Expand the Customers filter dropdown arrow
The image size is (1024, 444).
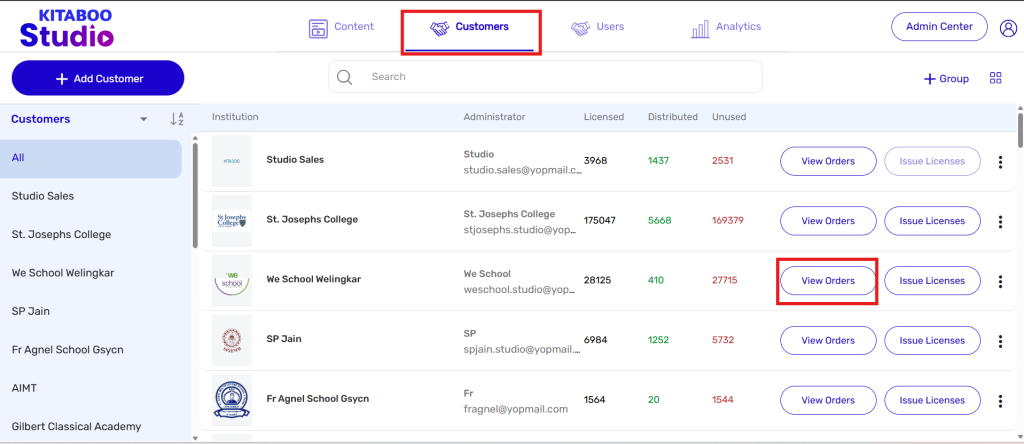point(144,119)
